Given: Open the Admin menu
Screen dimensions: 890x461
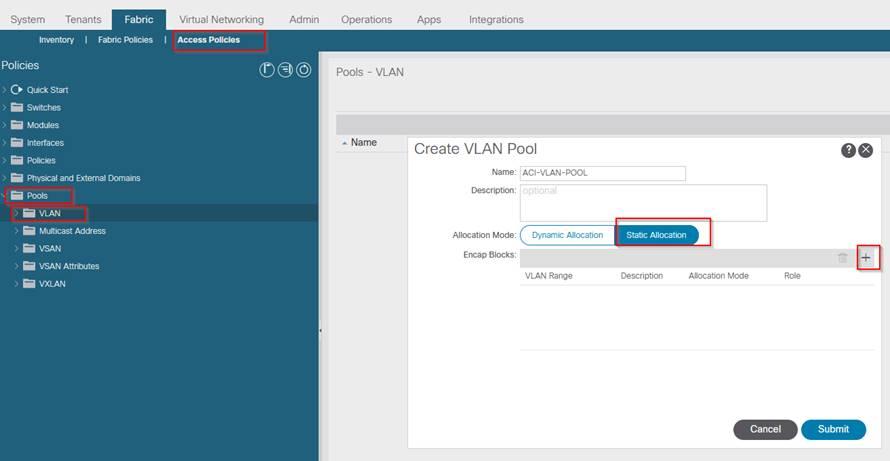Looking at the screenshot, I should 304,19.
